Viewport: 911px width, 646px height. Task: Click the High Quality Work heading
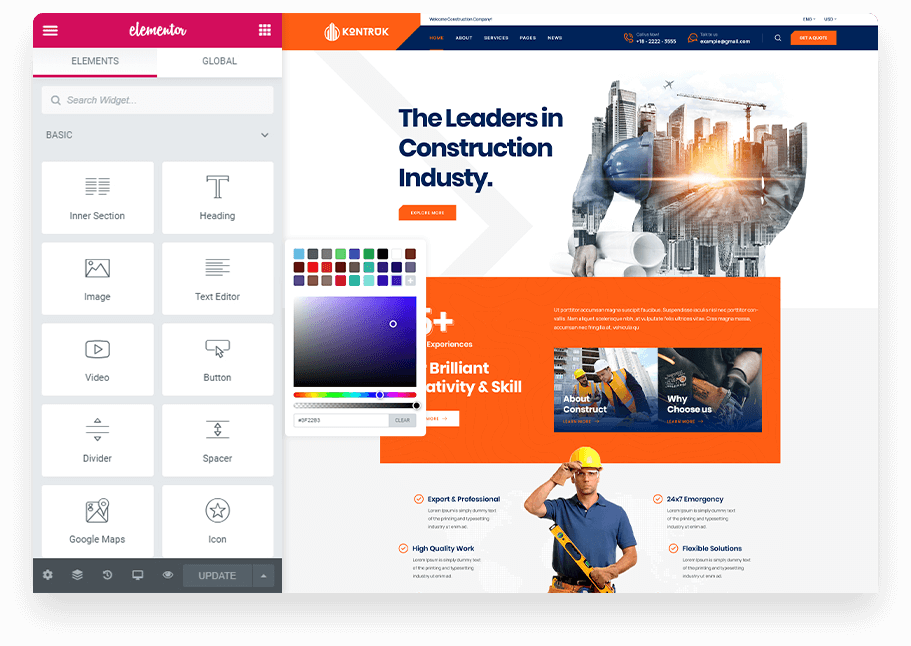point(443,548)
